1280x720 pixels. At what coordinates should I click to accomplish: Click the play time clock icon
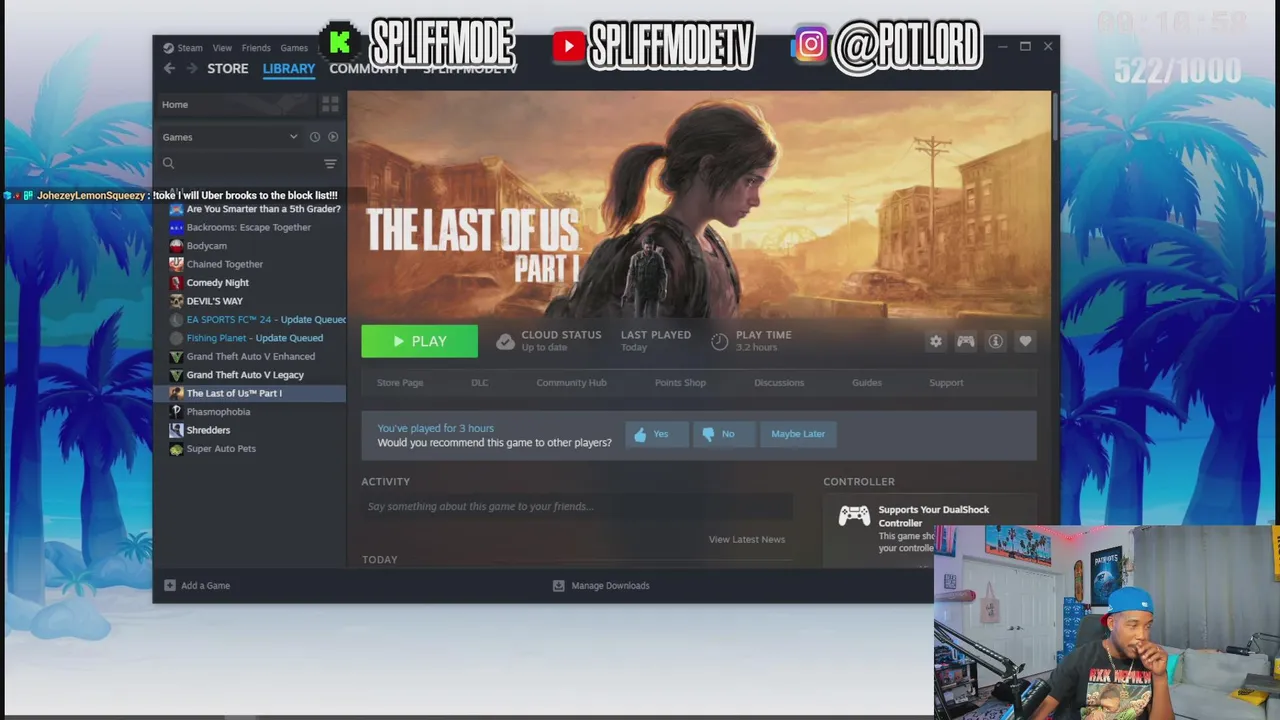click(719, 342)
